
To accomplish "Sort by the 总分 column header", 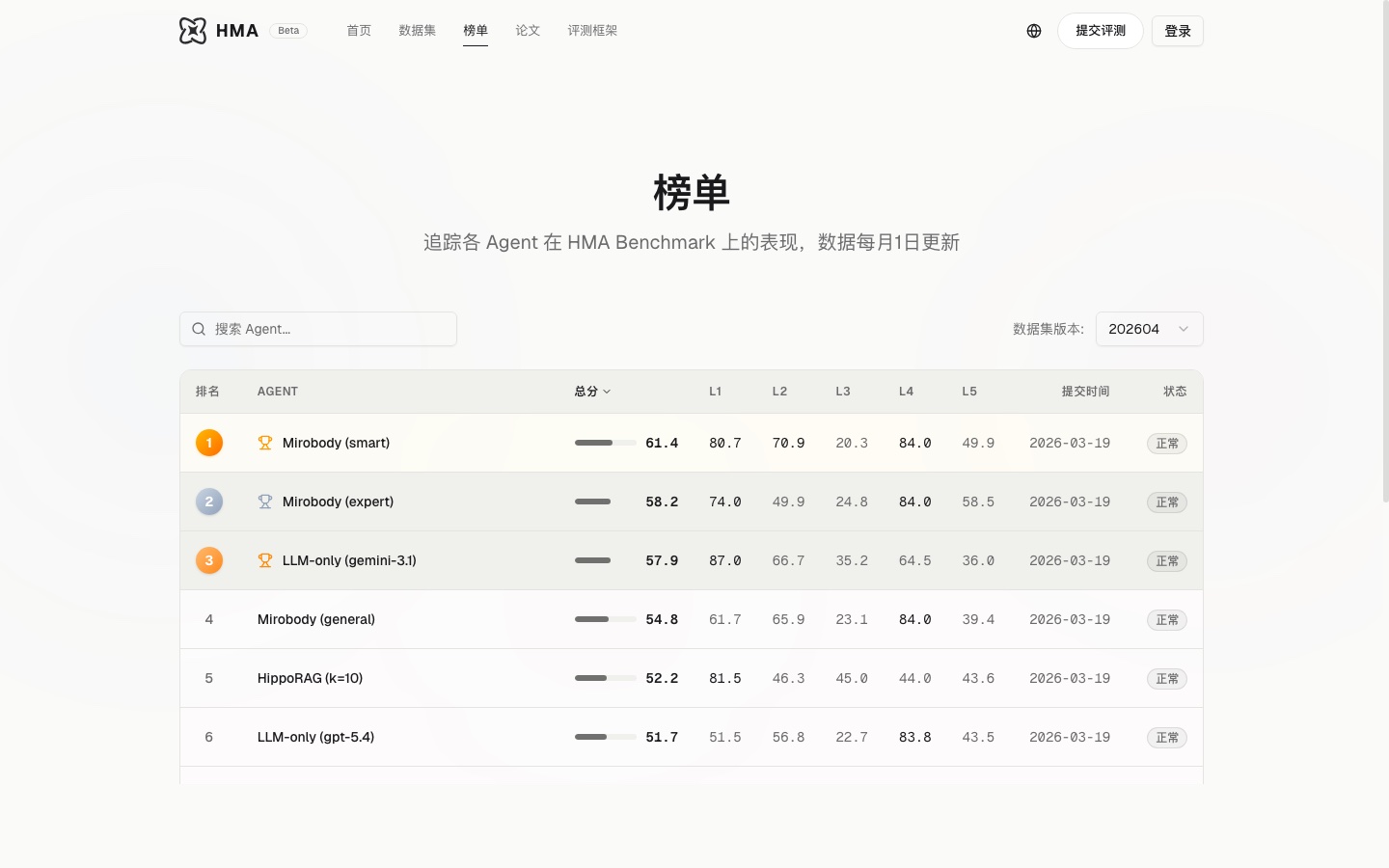I will [x=592, y=392].
